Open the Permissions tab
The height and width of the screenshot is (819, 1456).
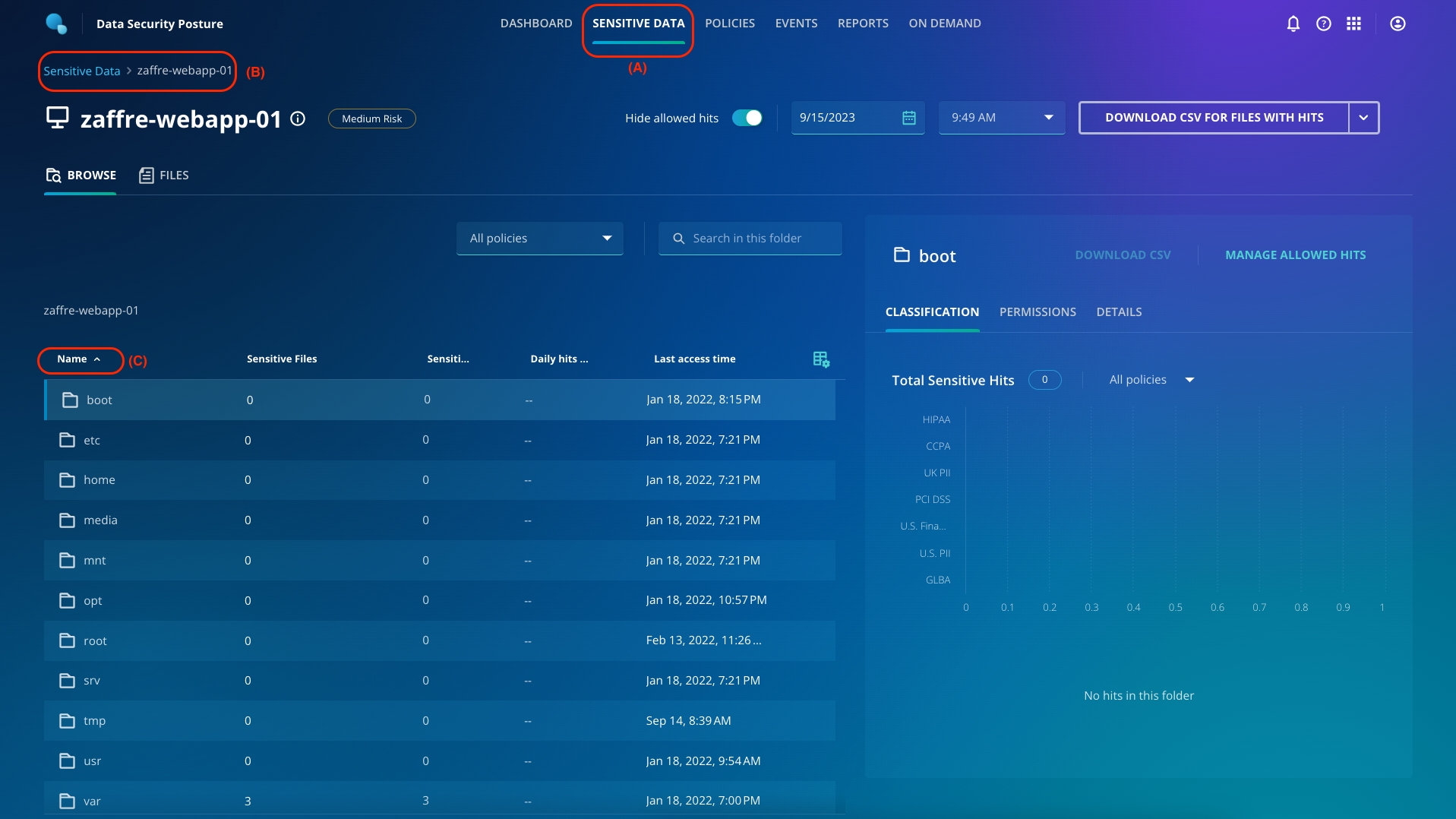click(x=1037, y=312)
